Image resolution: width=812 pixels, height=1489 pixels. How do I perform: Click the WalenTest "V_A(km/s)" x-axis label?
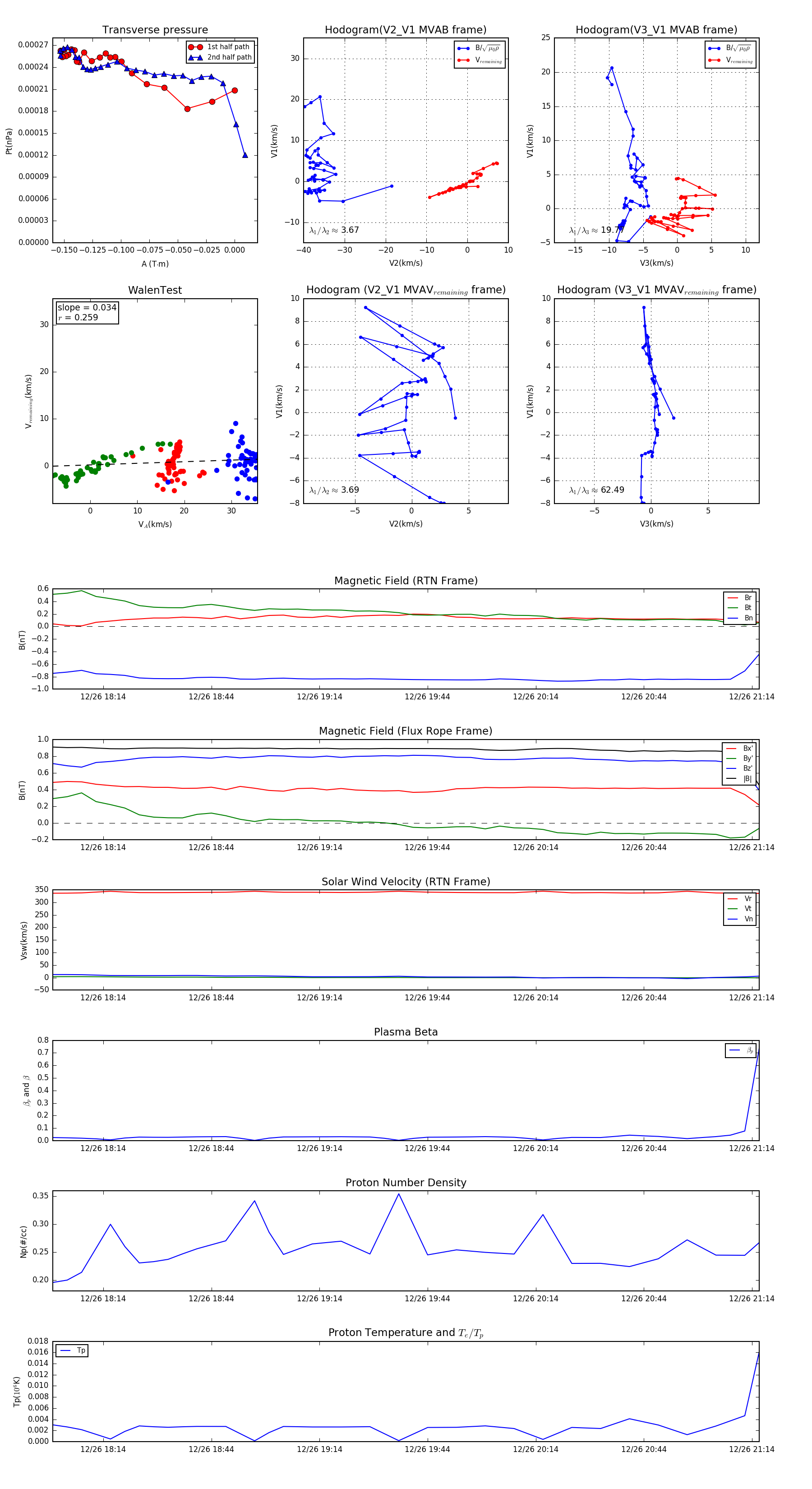(x=155, y=524)
